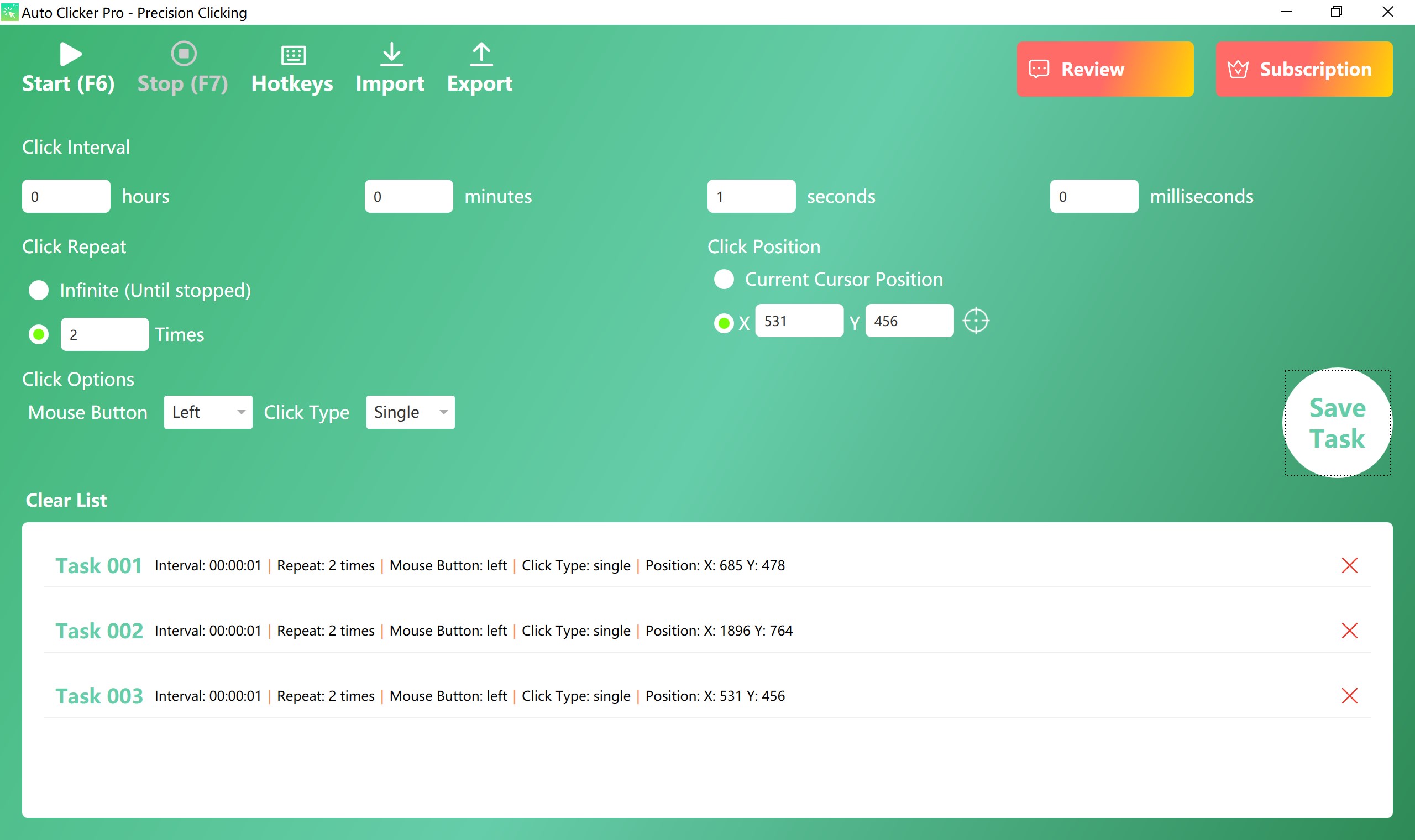Delete Task 001 with red X
Viewport: 1415px width, 840px height.
pos(1349,565)
